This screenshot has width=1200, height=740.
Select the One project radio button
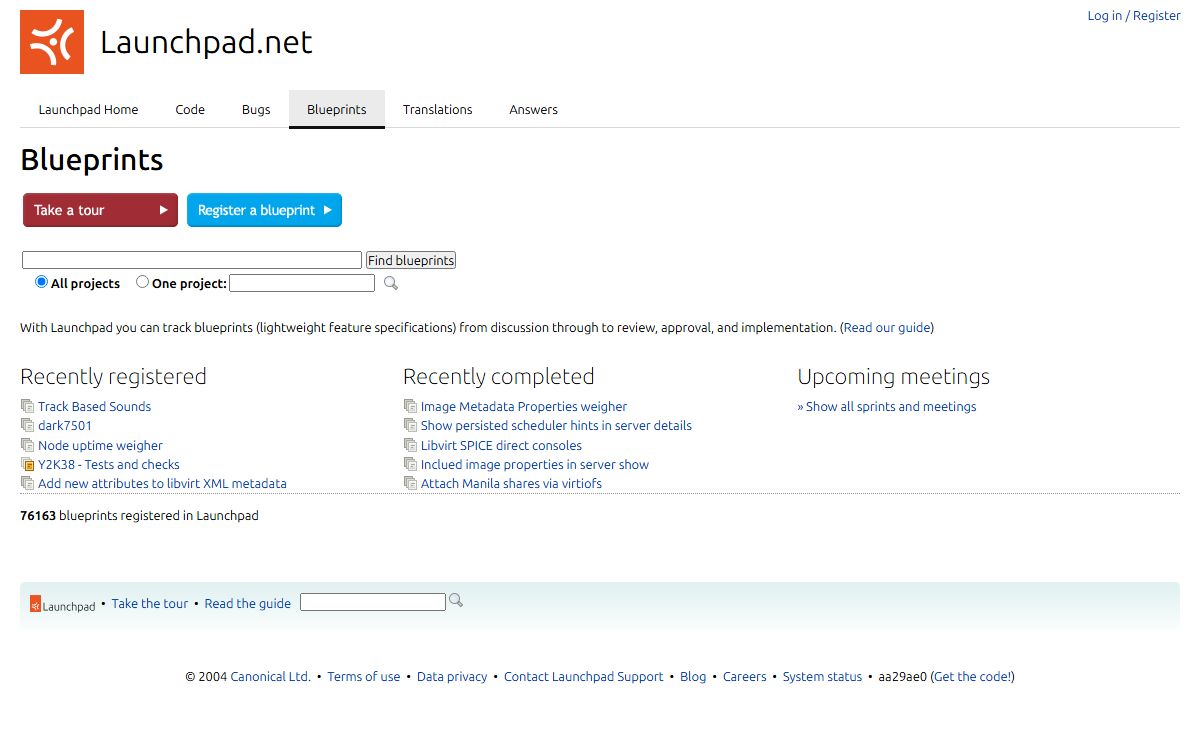pyautogui.click(x=142, y=282)
